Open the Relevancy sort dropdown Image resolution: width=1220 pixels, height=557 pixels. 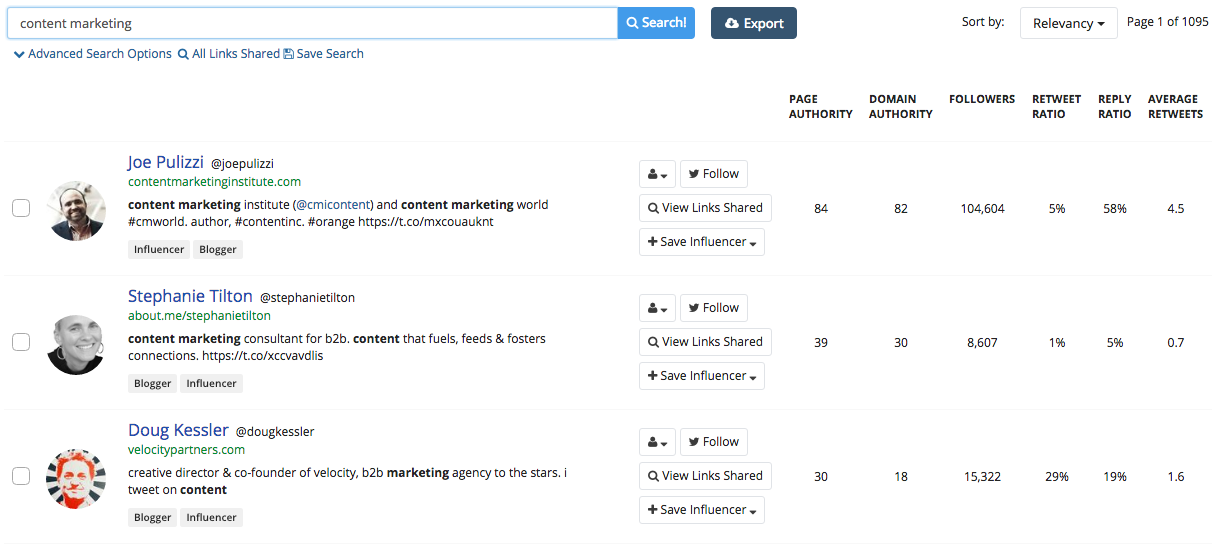(1068, 23)
